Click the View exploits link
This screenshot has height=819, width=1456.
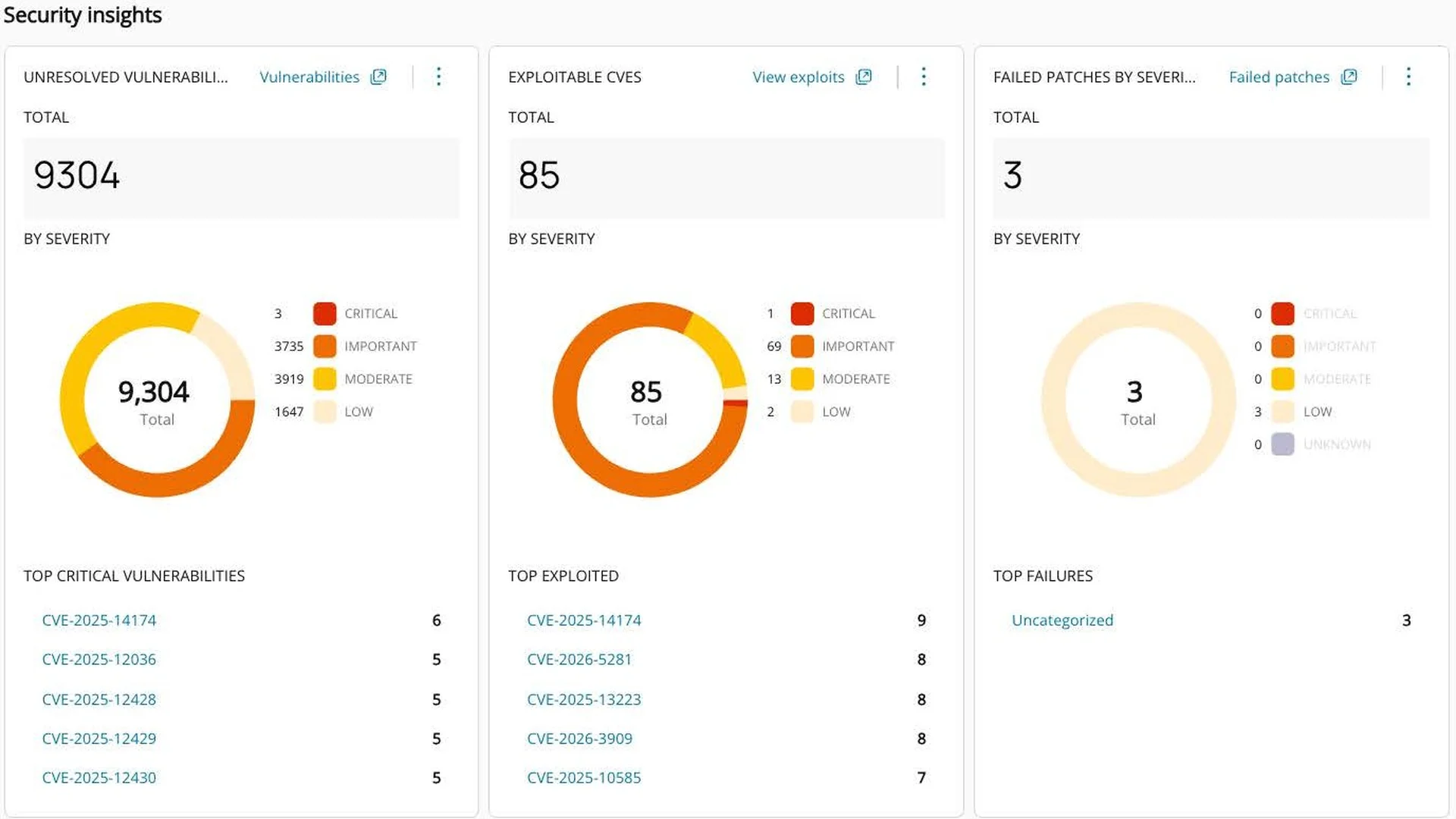799,77
